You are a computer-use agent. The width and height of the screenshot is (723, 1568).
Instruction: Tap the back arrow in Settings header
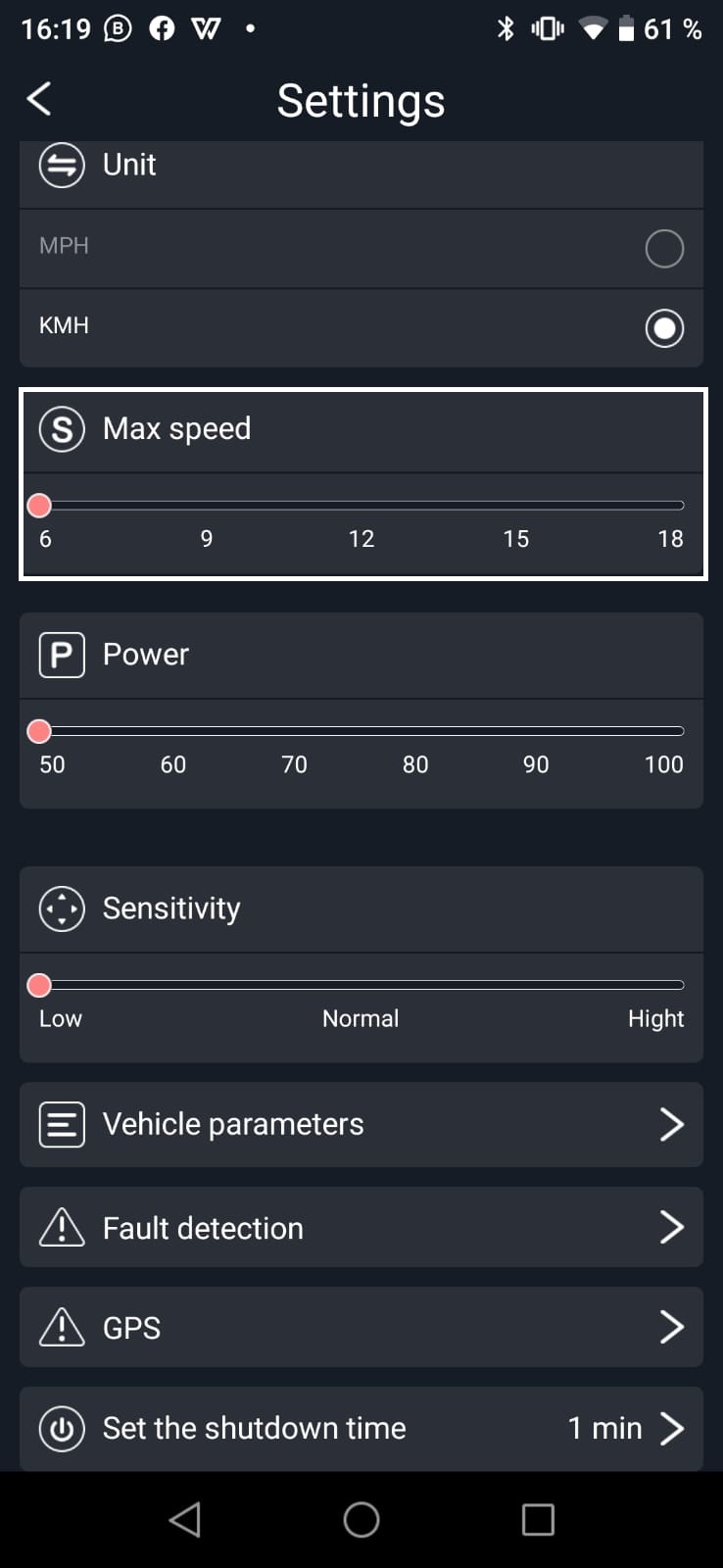39,99
